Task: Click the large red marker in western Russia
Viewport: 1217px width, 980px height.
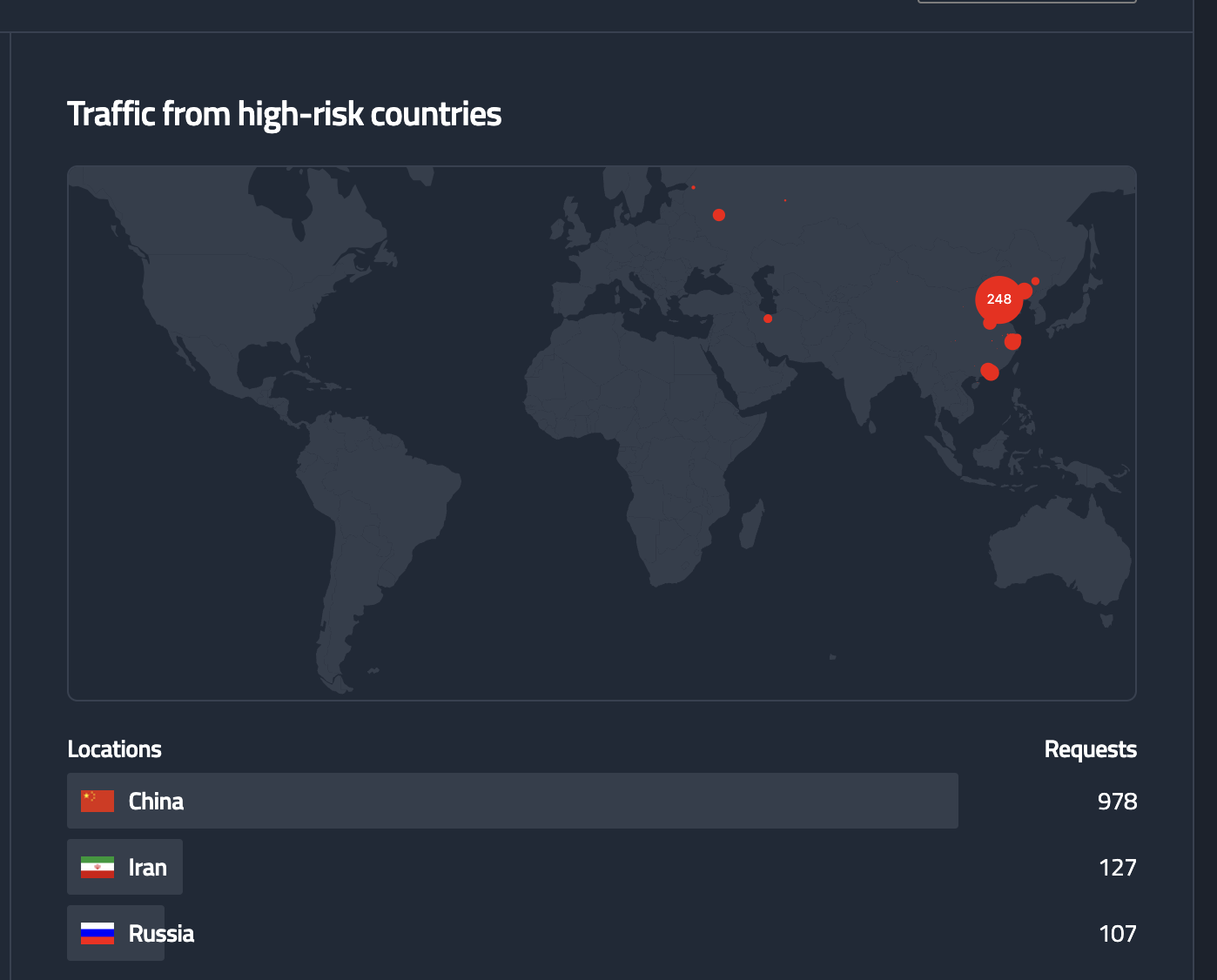Action: tap(718, 215)
